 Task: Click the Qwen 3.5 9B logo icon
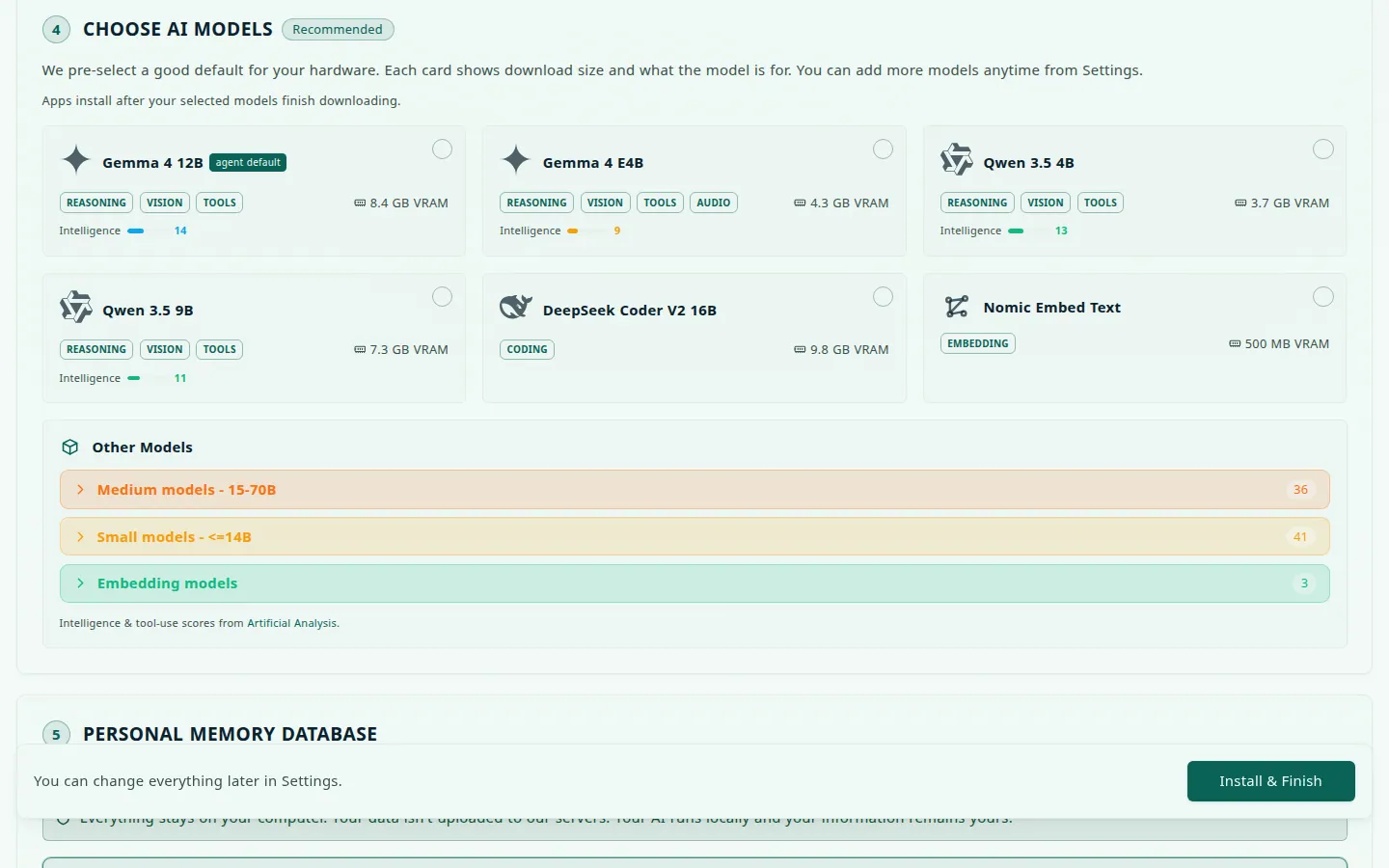[76, 307]
